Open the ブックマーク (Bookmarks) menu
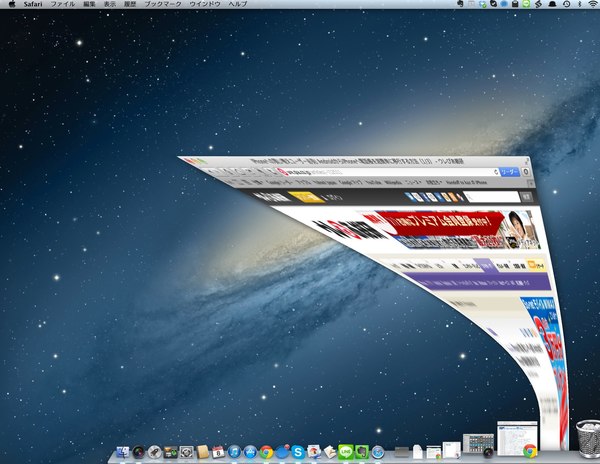The width and height of the screenshot is (600, 464). 161,5
